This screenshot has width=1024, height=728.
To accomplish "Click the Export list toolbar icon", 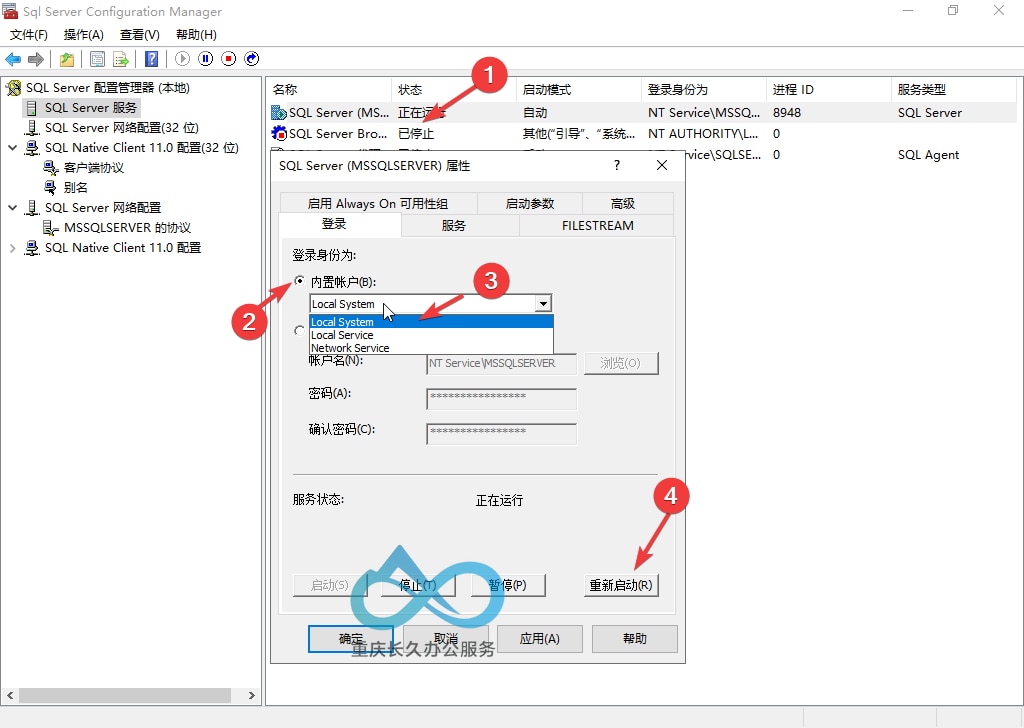I will click(121, 59).
